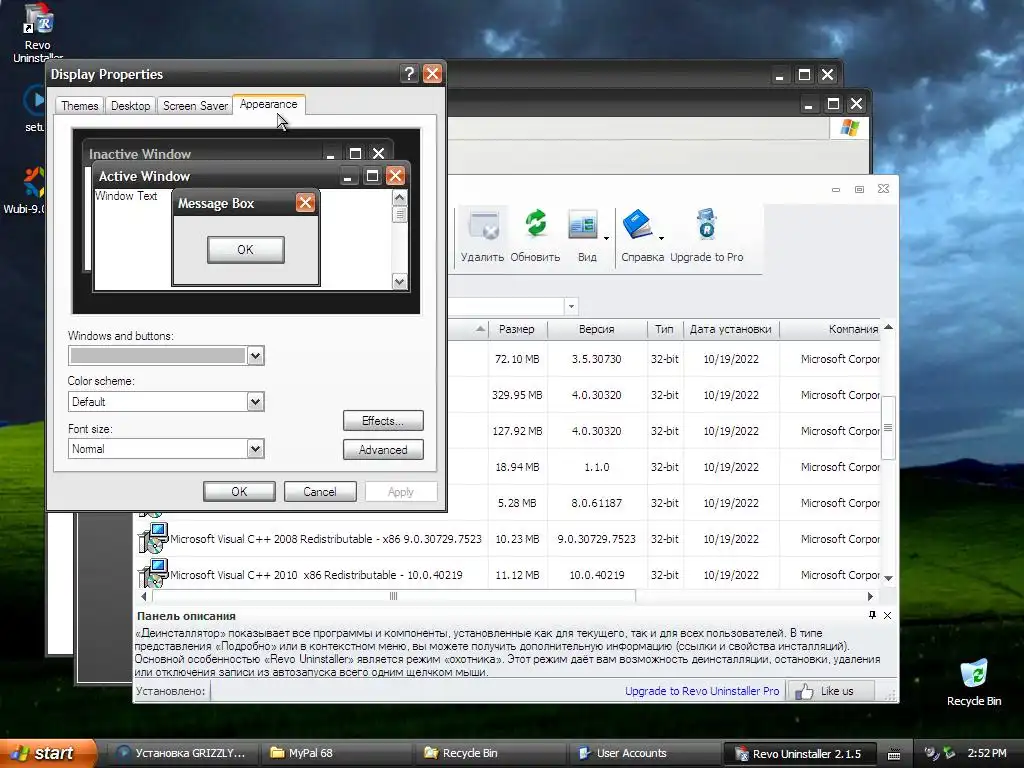This screenshot has width=1024, height=768.
Task: Sort by the Дата установки column header
Action: 731,329
